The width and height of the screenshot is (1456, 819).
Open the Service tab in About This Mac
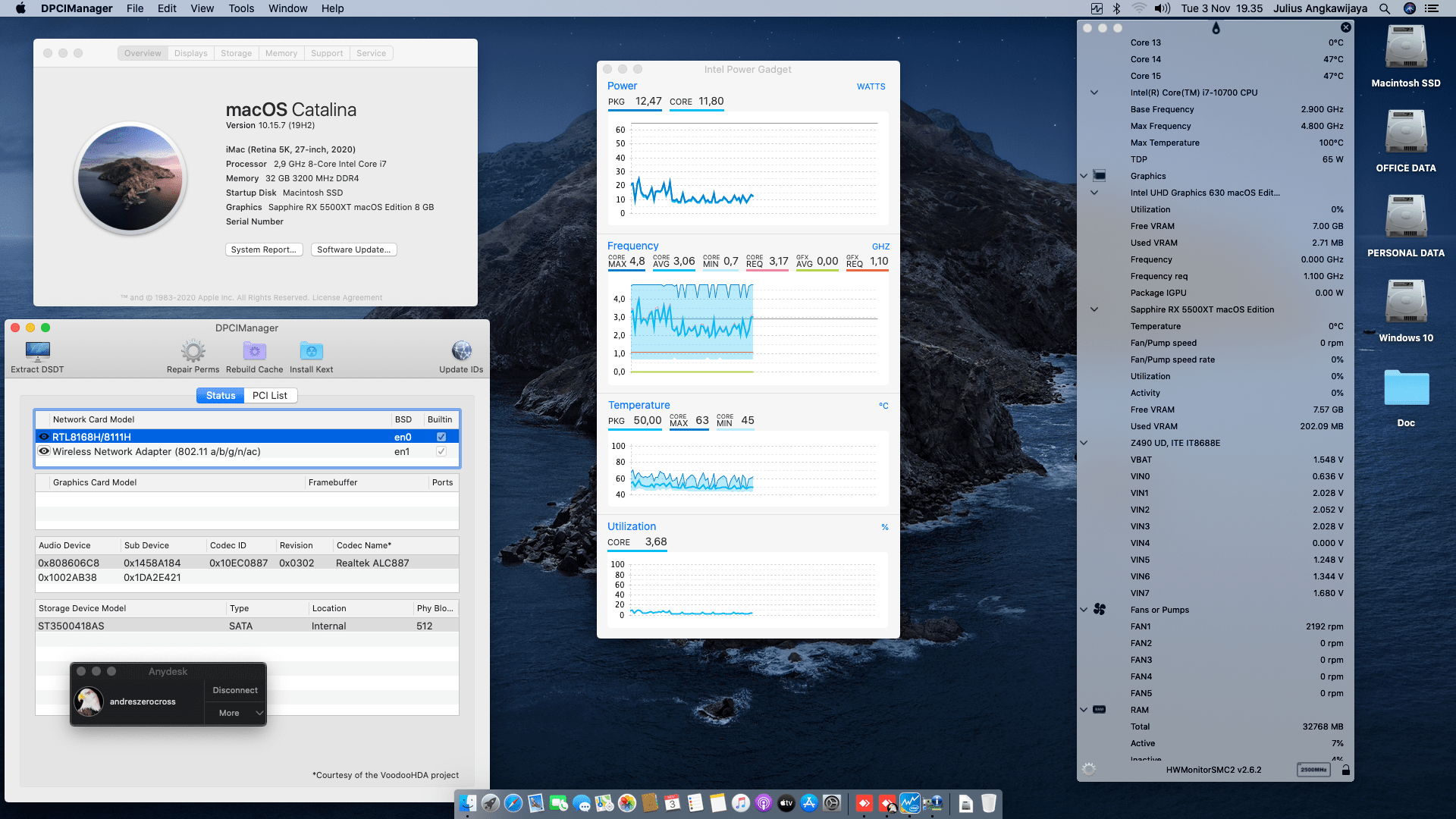pyautogui.click(x=371, y=53)
